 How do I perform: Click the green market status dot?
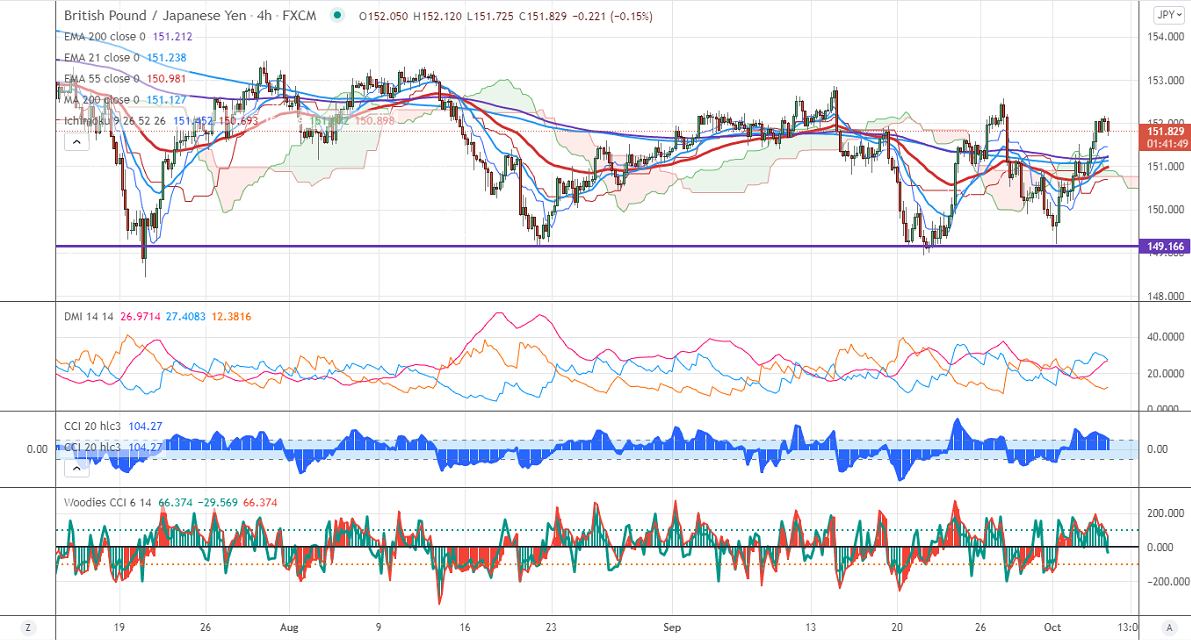tap(336, 15)
